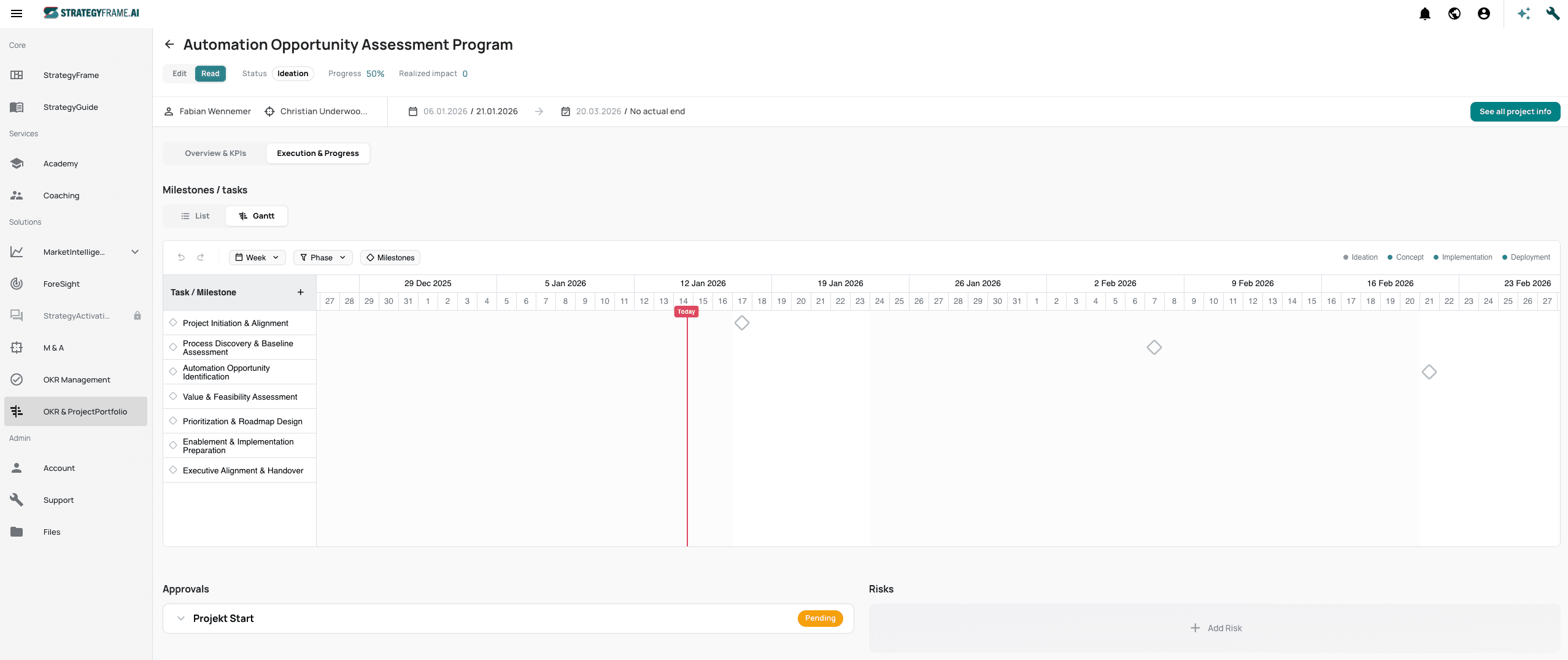
Task: Open OKR Management in sidebar
Action: coord(77,380)
